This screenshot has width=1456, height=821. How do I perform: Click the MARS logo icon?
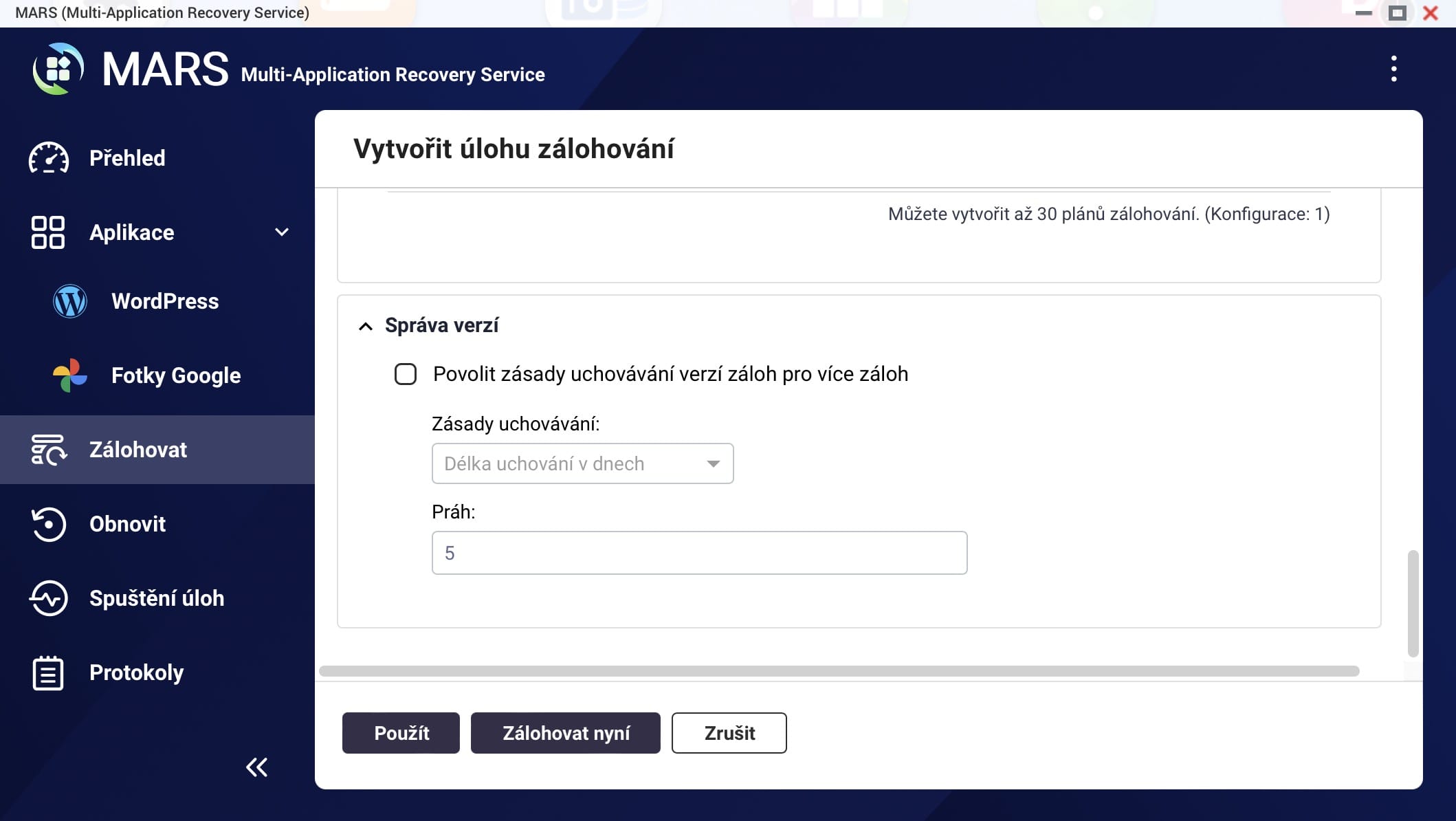point(58,69)
